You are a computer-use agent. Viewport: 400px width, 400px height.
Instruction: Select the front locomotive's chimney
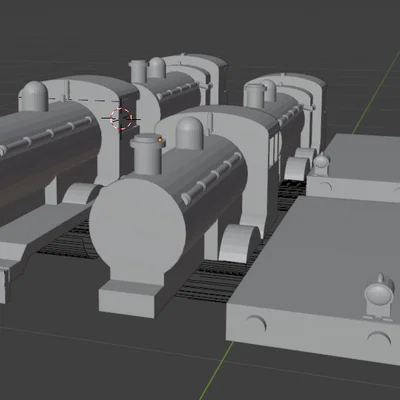147,154
